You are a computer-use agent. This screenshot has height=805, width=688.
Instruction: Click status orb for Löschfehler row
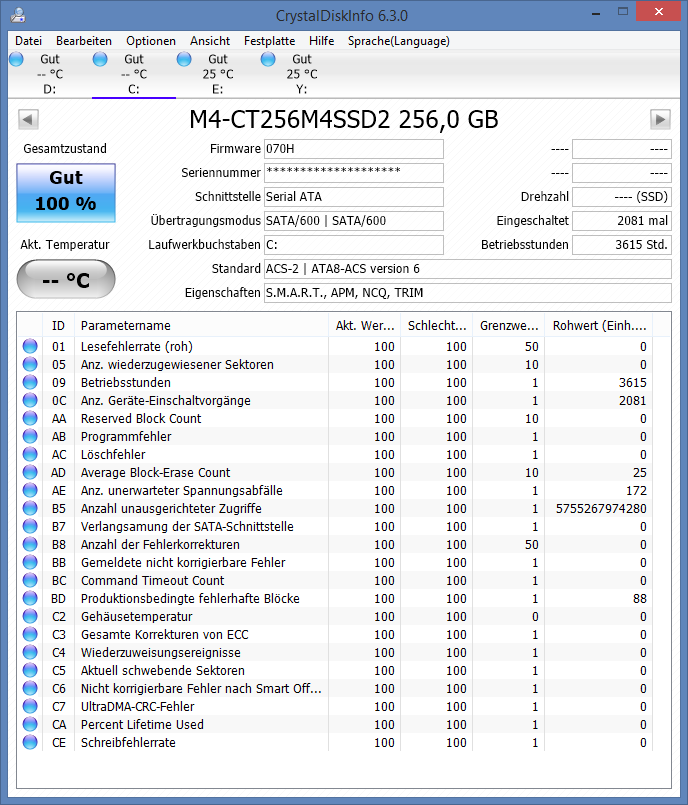pyautogui.click(x=30, y=454)
